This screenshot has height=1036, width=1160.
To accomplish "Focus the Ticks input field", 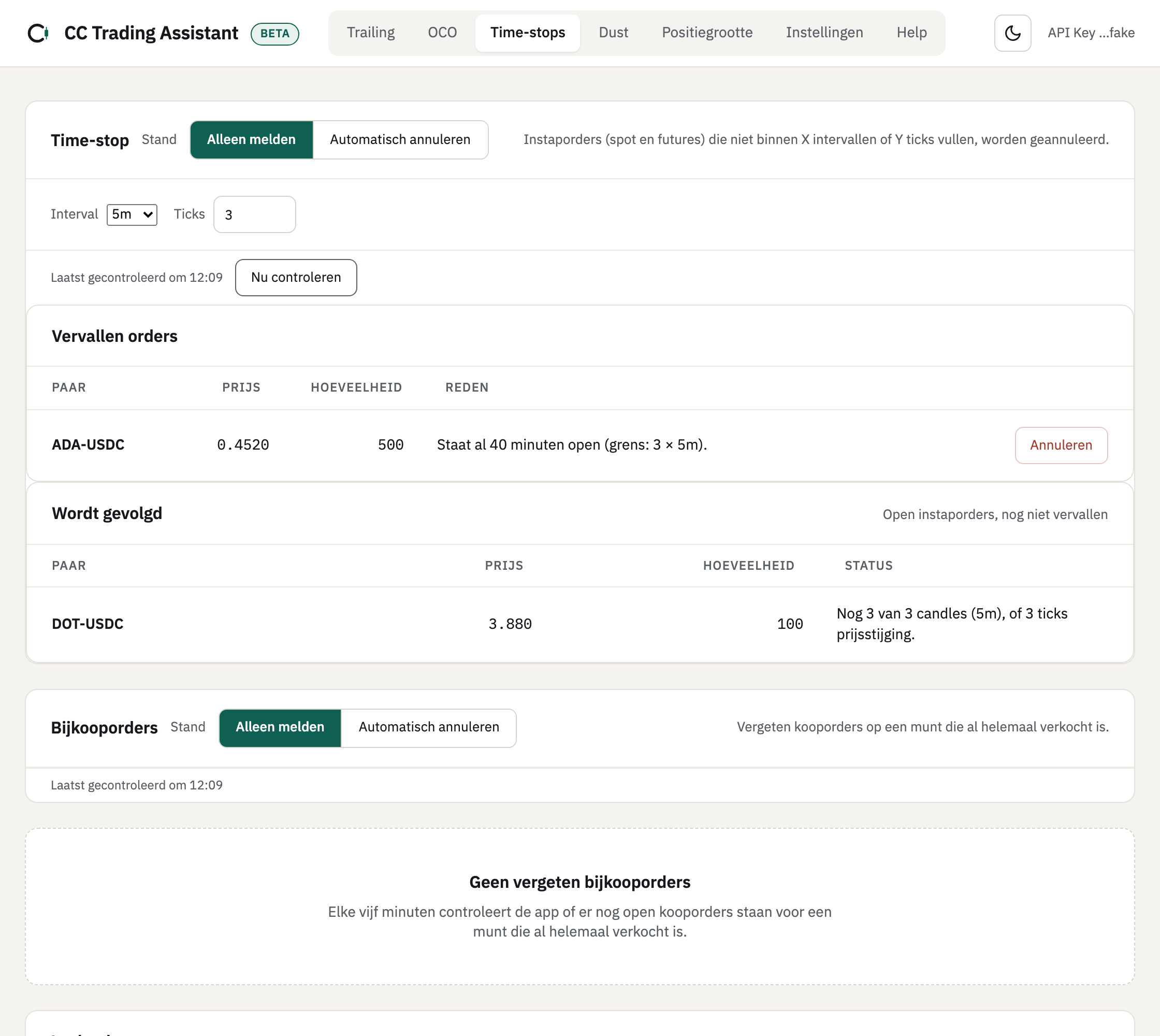I will pyautogui.click(x=254, y=214).
